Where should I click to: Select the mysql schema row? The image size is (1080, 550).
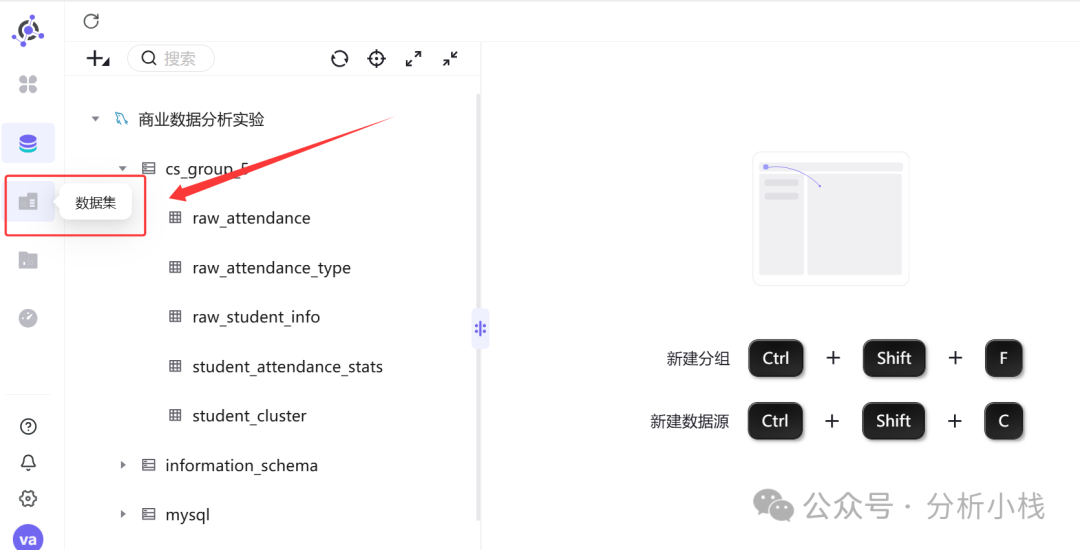[x=187, y=515]
